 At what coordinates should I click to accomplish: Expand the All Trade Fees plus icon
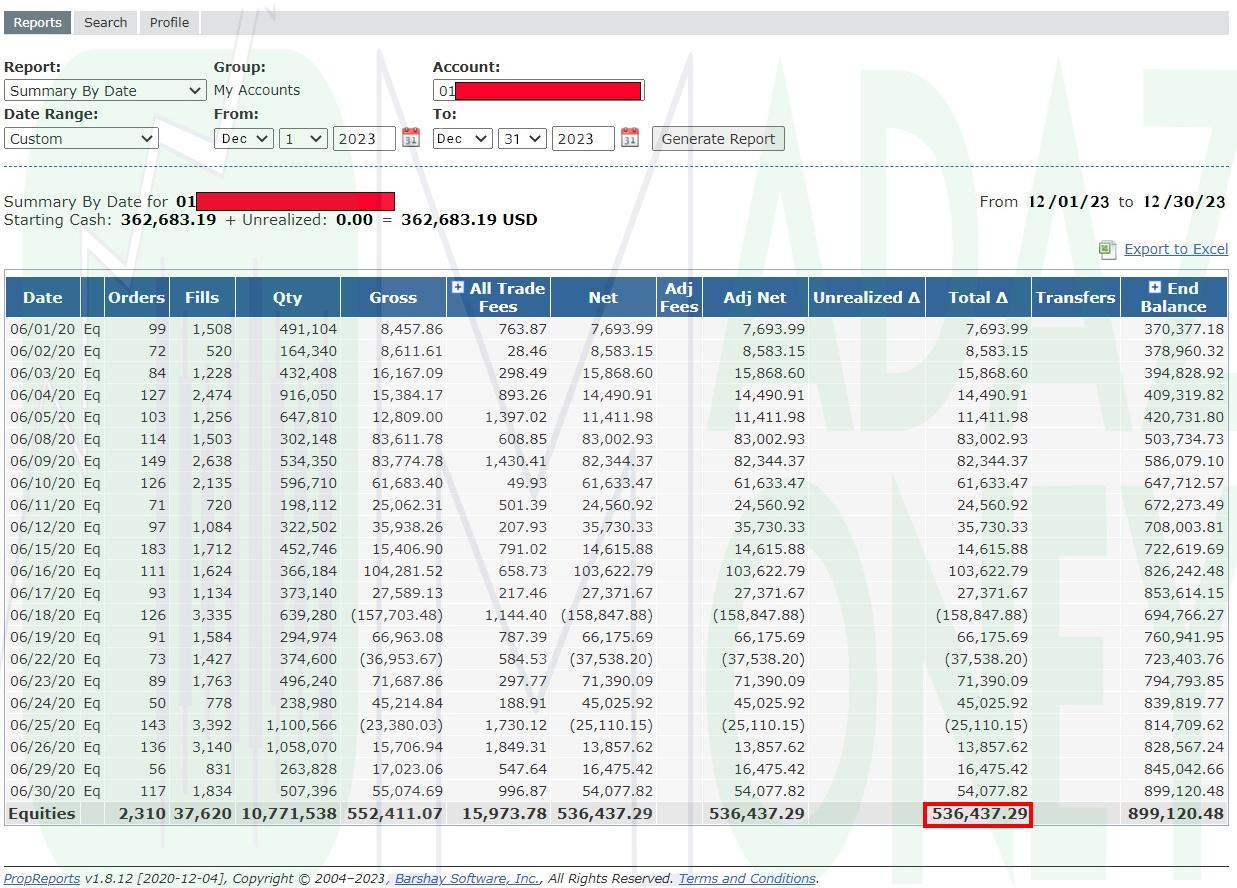(x=458, y=287)
